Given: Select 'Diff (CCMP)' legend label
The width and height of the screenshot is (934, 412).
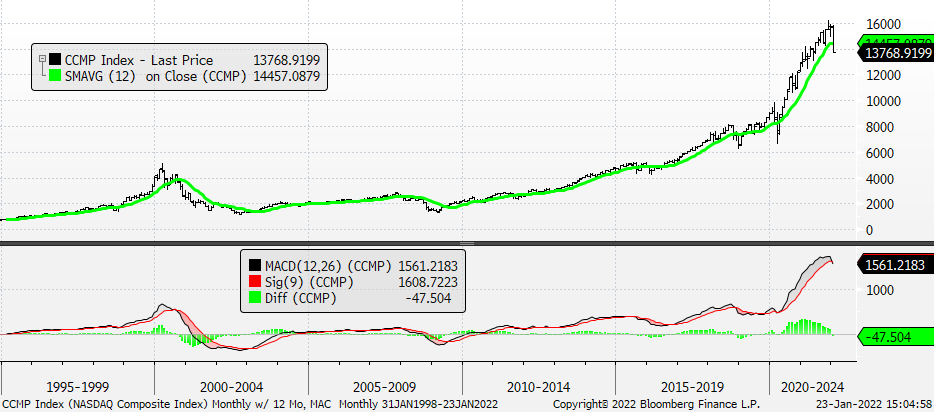Looking at the screenshot, I should point(300,298).
